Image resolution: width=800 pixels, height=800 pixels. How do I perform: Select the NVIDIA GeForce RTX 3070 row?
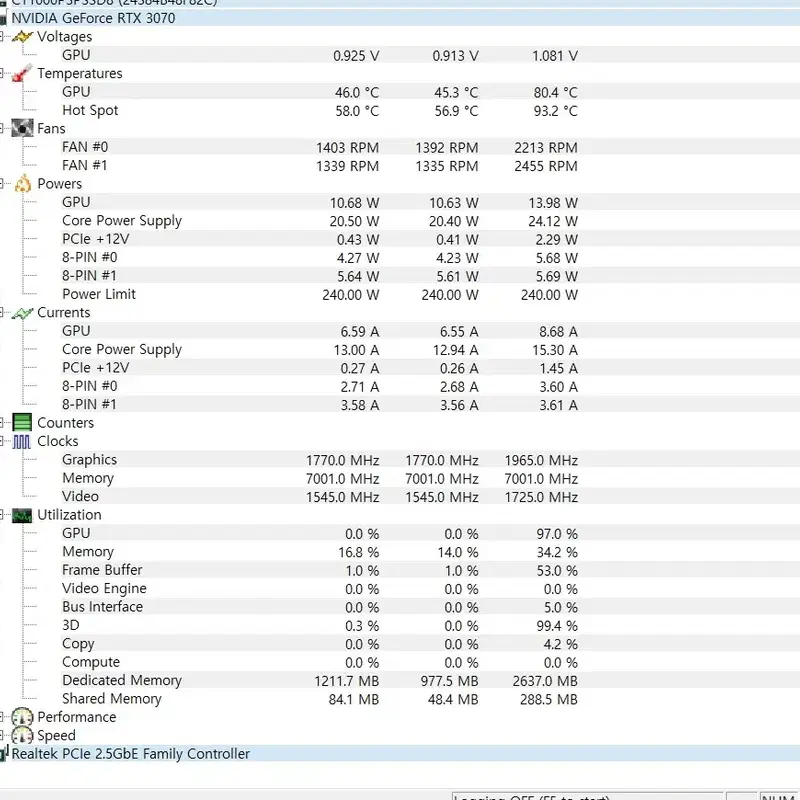coord(400,18)
